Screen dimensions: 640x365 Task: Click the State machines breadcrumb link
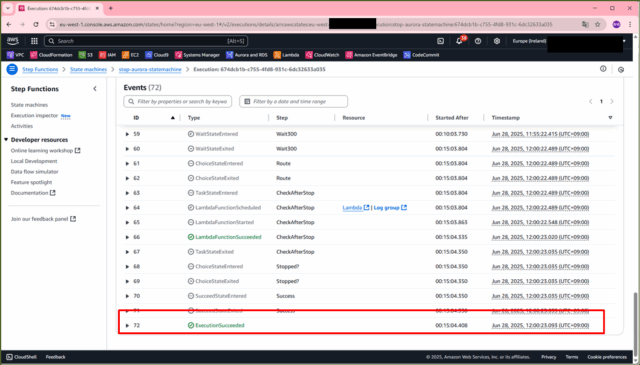pyautogui.click(x=88, y=69)
